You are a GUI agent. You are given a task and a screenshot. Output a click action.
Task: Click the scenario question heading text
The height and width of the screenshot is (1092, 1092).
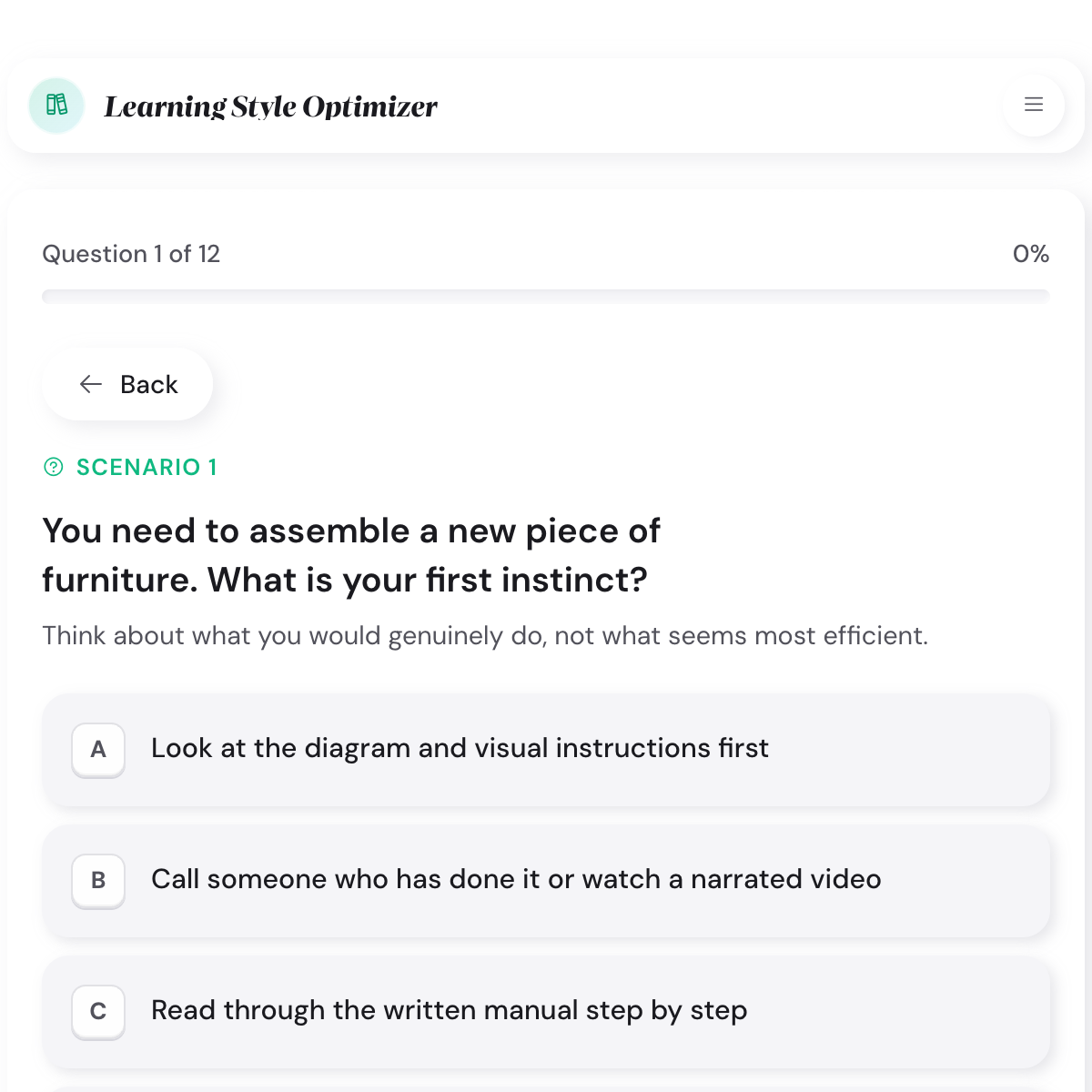(351, 555)
